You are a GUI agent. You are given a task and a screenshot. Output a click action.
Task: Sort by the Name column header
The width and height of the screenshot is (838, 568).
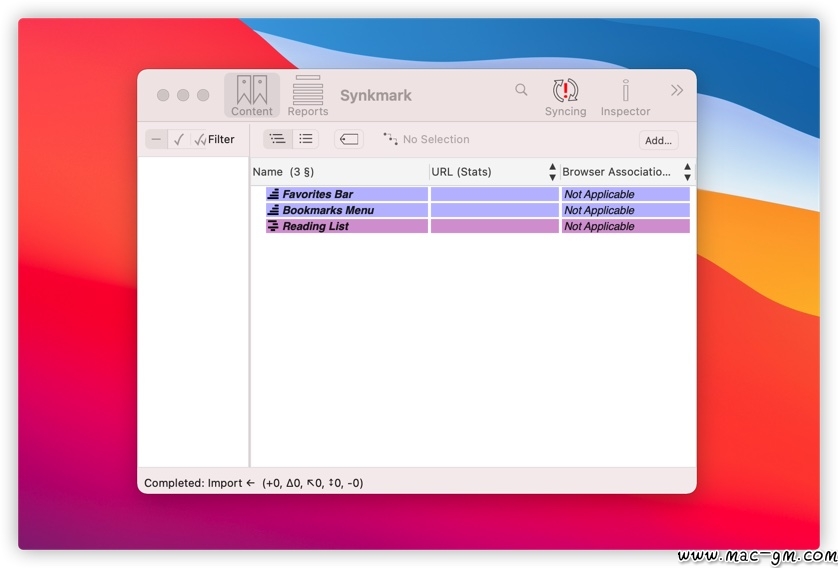pos(340,172)
